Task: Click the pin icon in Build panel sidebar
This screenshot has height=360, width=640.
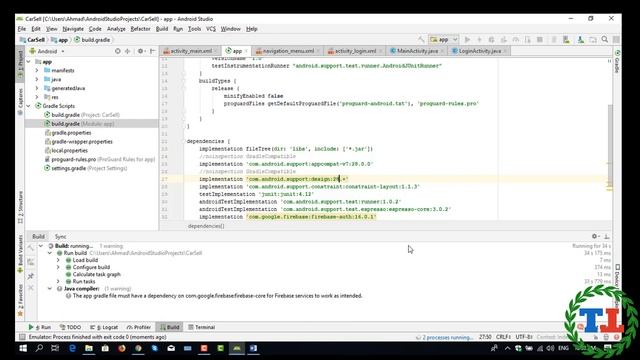Action: pyautogui.click(x=31, y=276)
